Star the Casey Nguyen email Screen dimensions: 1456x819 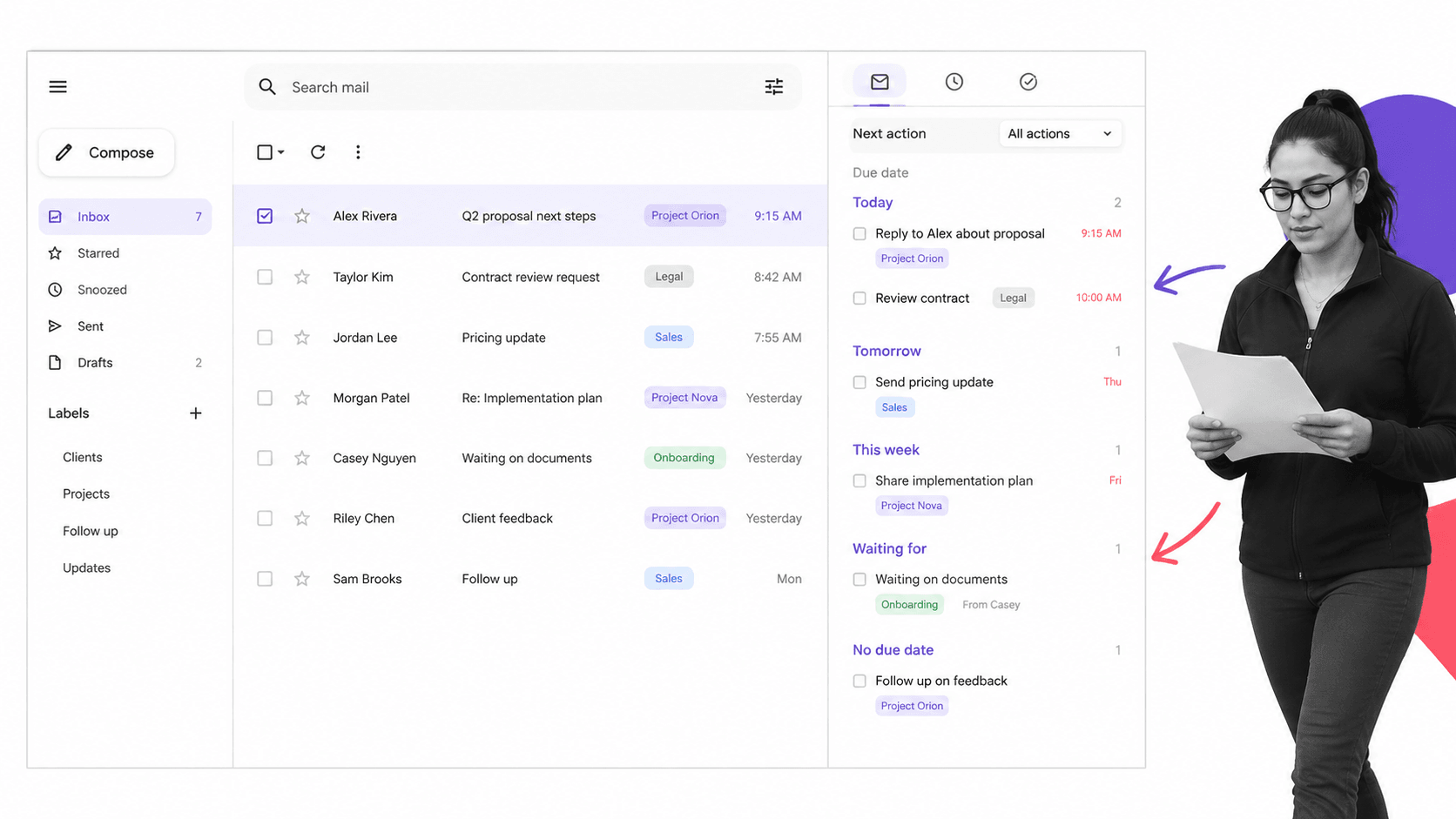pos(302,458)
